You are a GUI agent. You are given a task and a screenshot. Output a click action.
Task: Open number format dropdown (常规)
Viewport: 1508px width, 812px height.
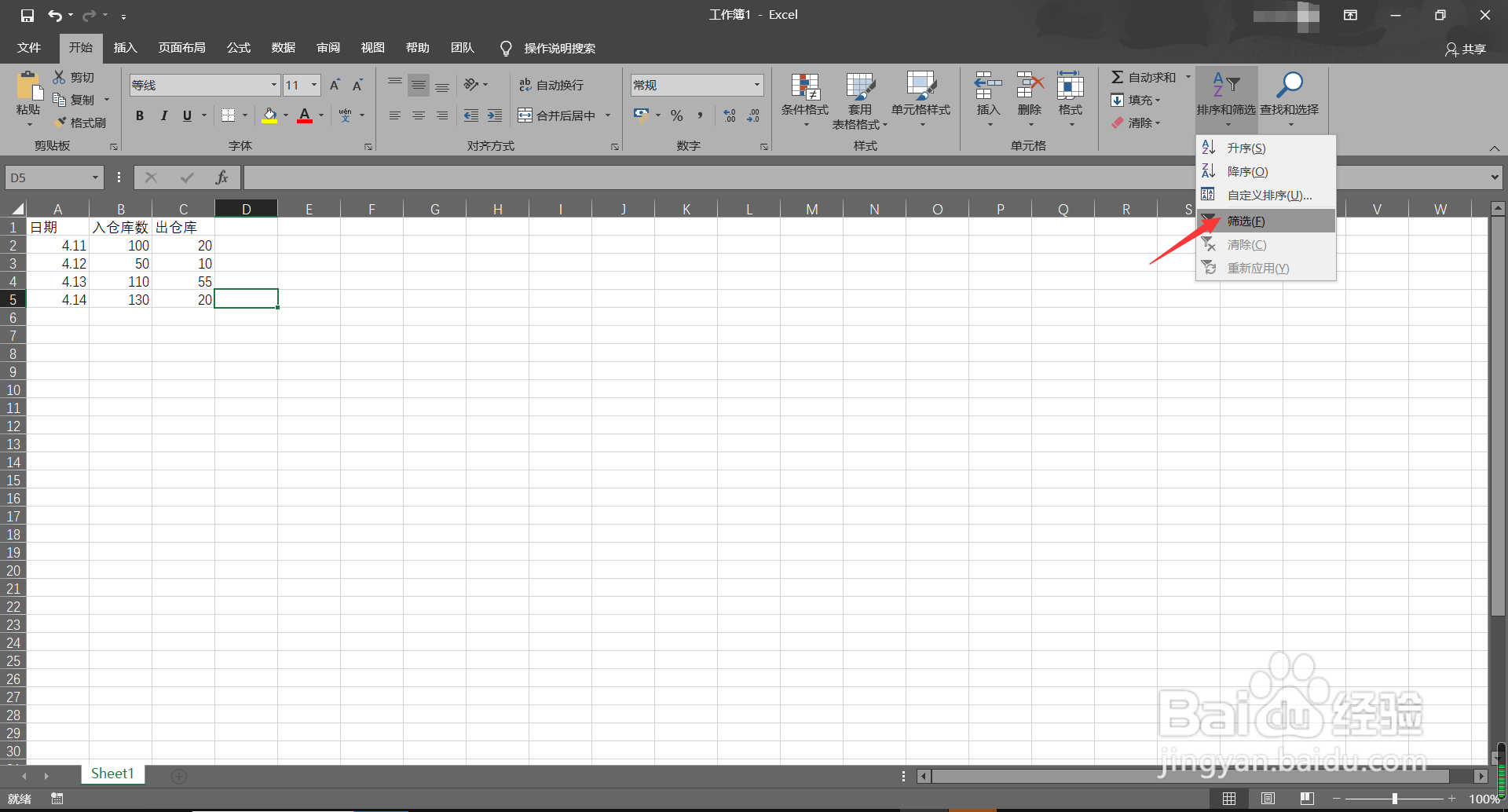(x=757, y=85)
